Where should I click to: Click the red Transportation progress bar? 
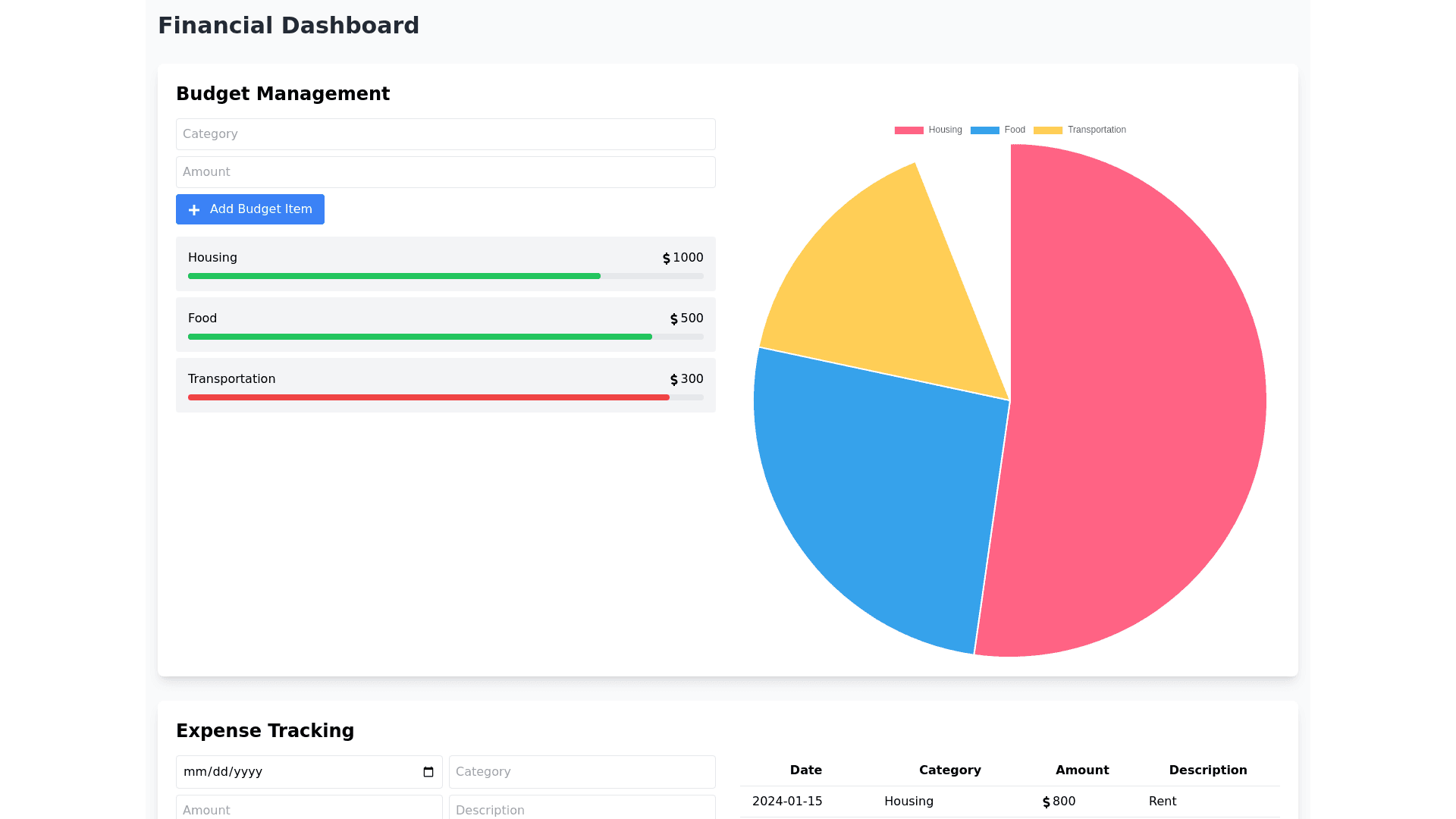tap(428, 397)
